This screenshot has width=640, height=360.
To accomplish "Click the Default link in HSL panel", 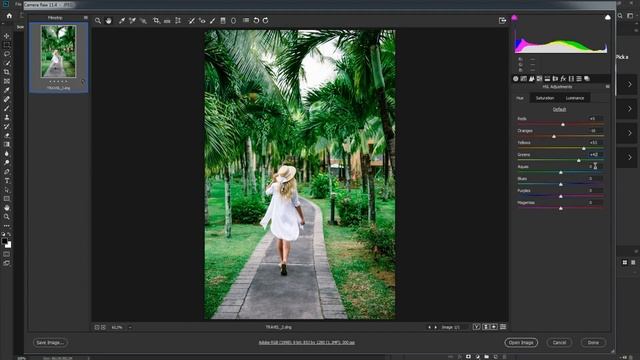I will coord(559,109).
